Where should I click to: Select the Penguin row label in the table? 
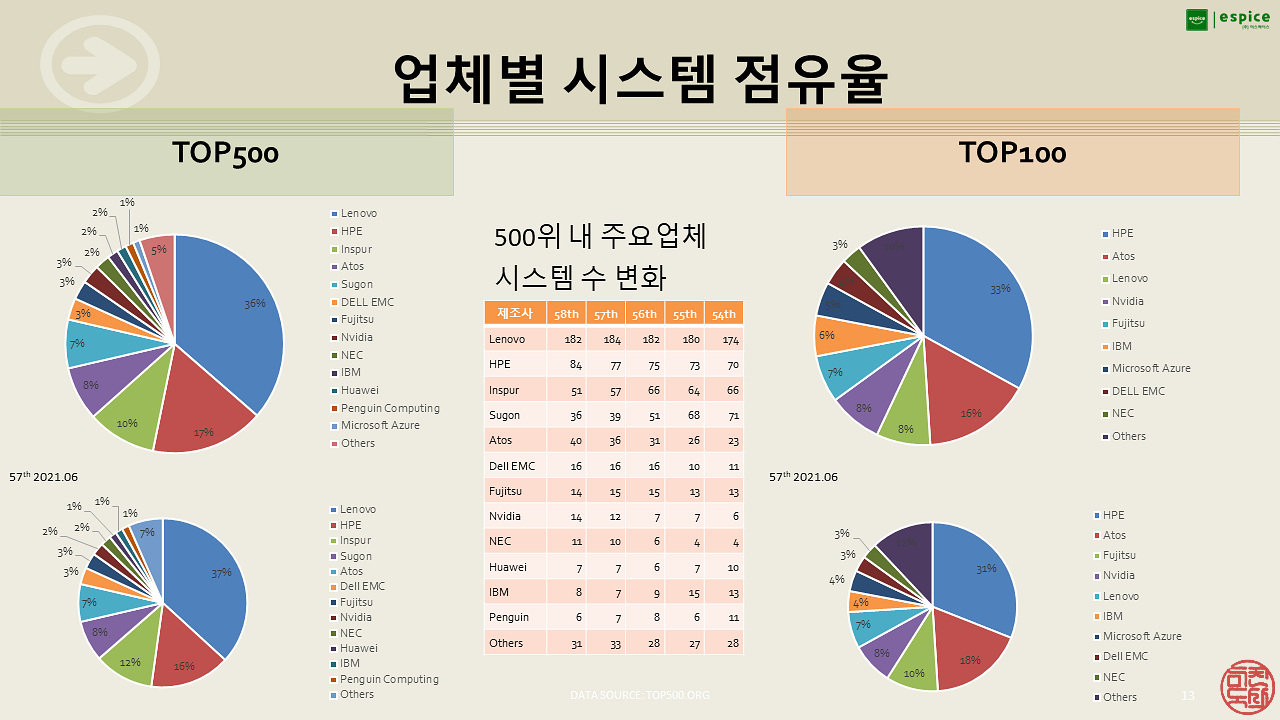click(x=508, y=617)
